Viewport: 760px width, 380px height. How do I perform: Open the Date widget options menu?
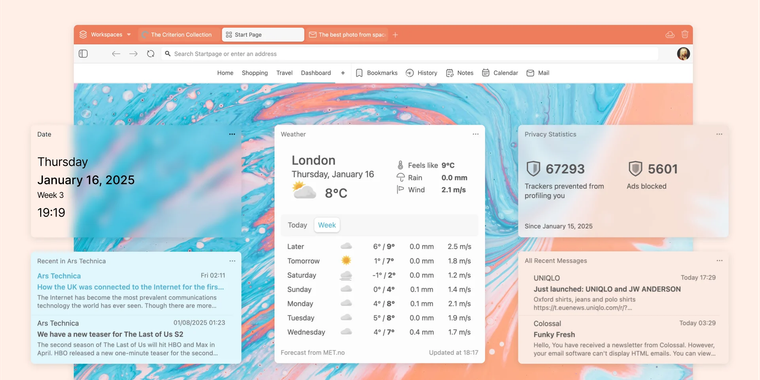coord(232,134)
